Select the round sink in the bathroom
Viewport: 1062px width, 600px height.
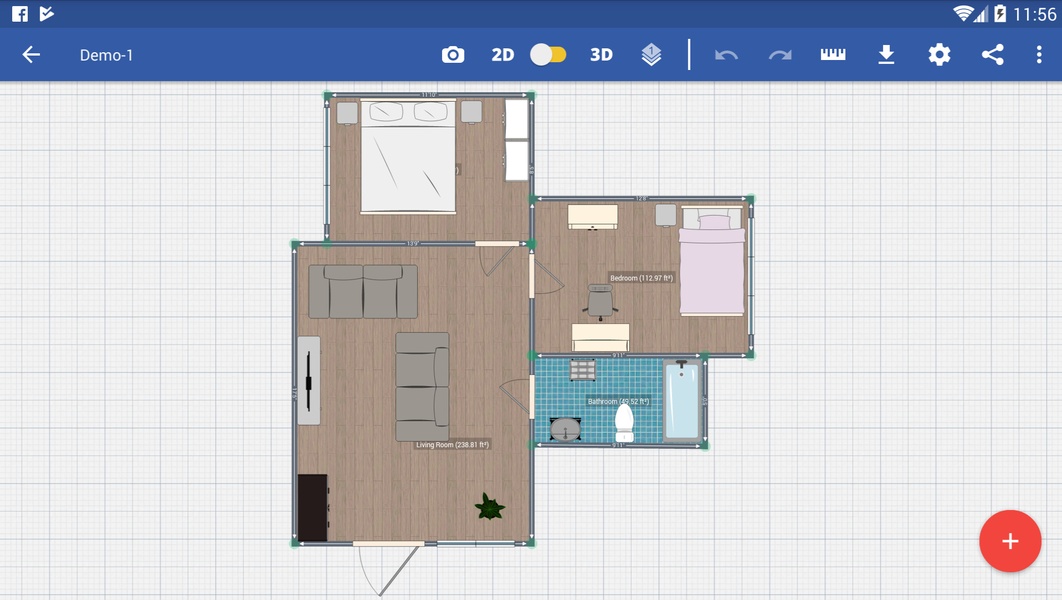[565, 429]
